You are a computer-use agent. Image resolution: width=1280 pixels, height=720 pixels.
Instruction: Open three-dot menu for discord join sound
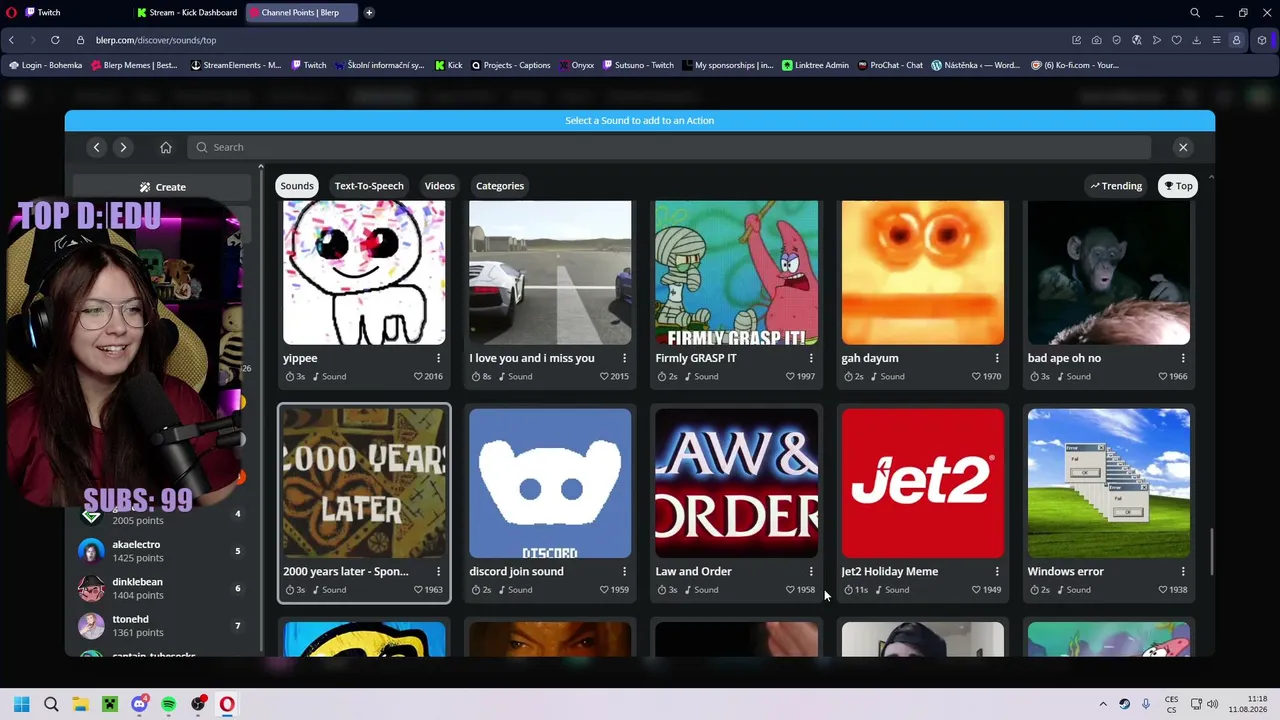(x=624, y=571)
